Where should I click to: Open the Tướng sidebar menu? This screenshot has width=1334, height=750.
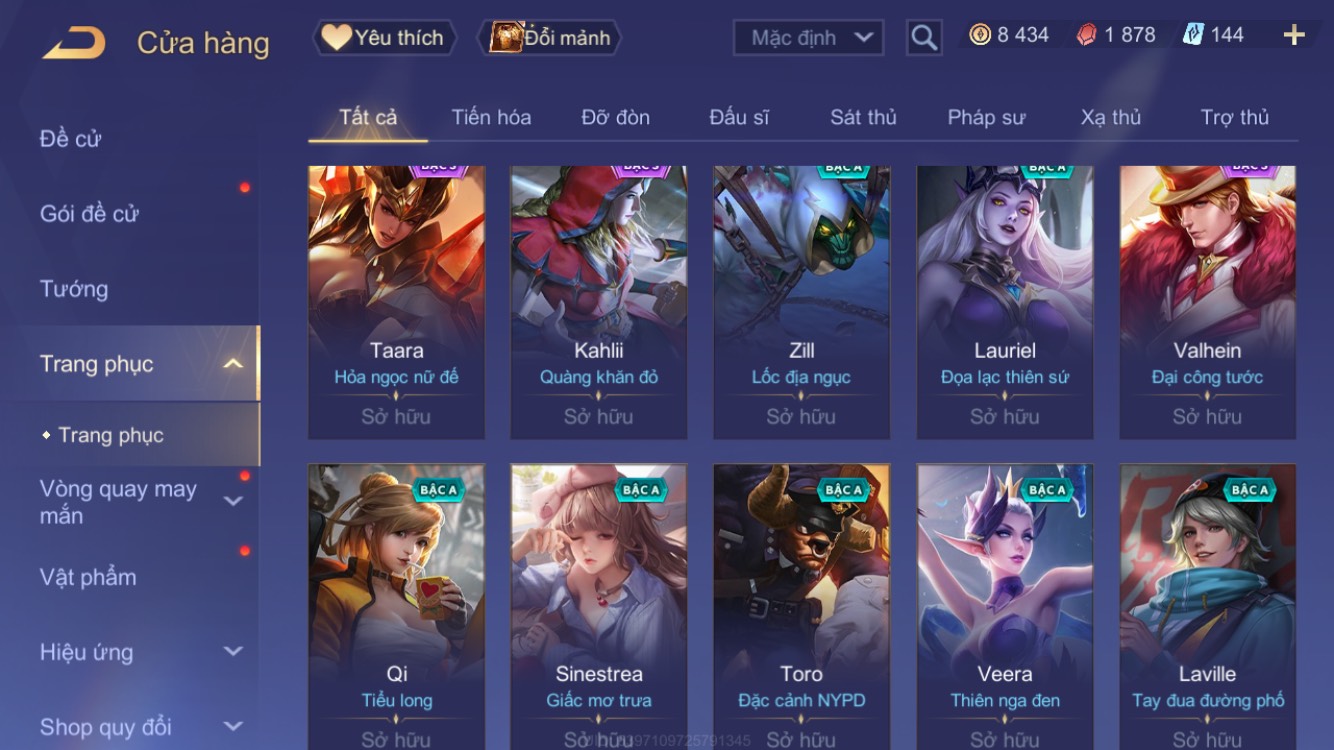[74, 289]
